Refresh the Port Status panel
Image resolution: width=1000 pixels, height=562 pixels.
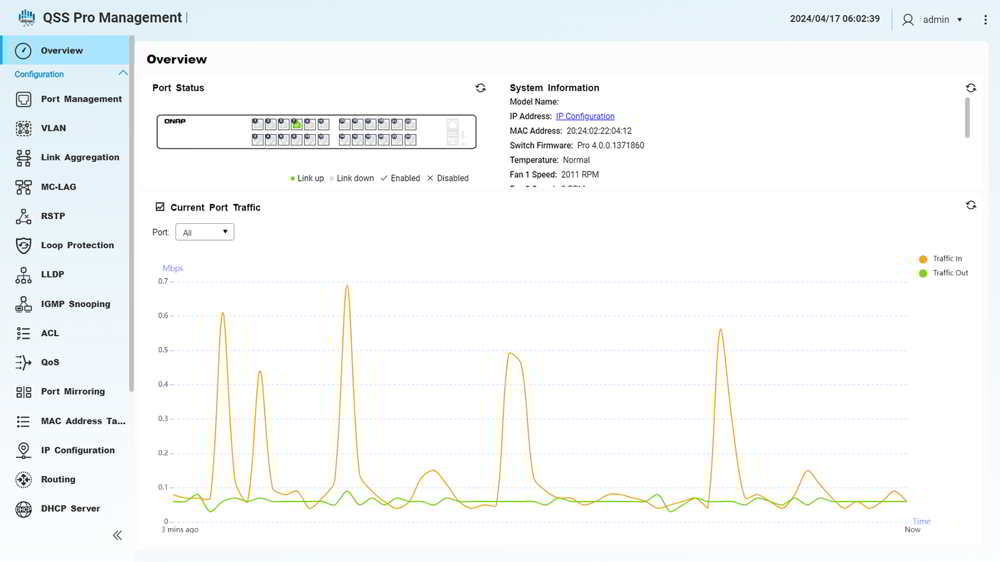(x=481, y=88)
